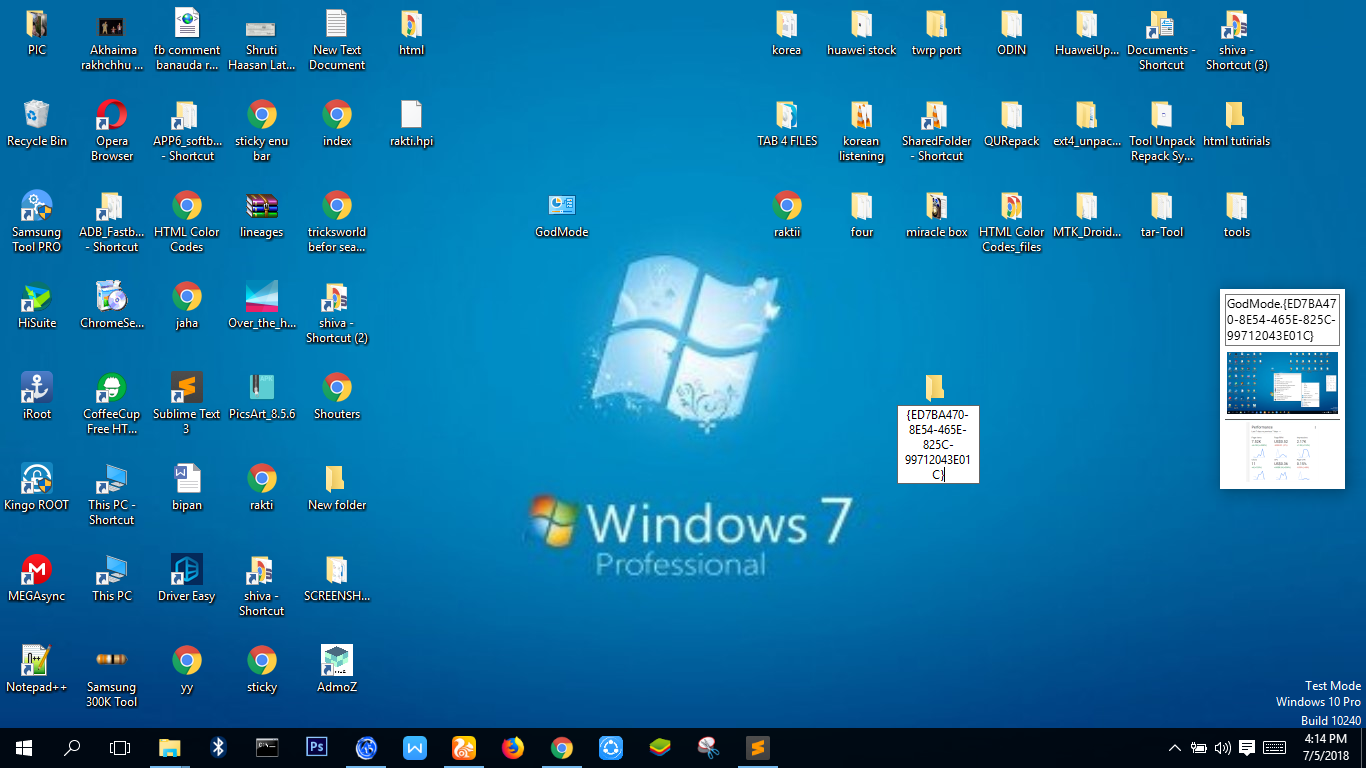
Task: Select the korea folder
Action: [787, 33]
